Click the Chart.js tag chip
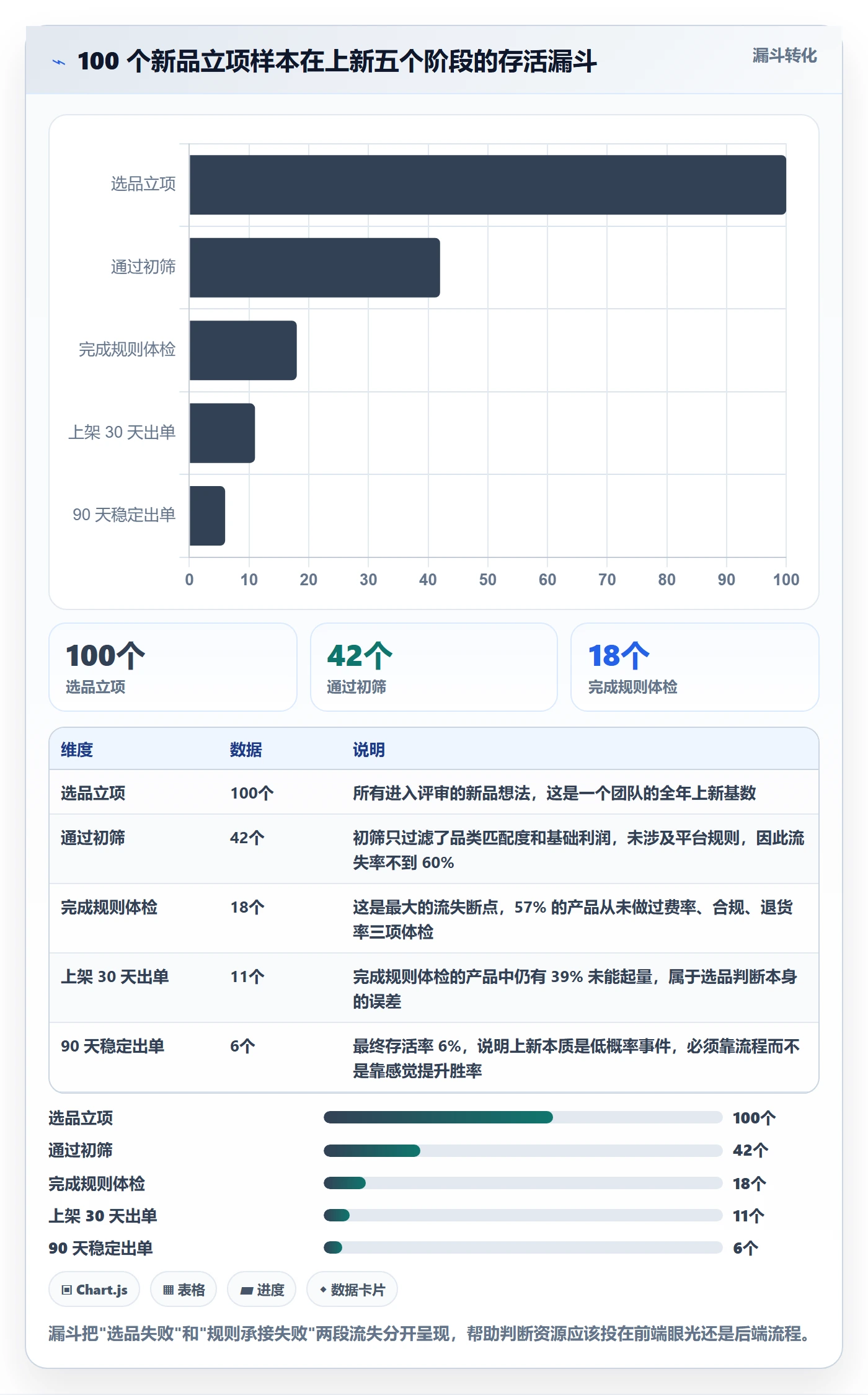Image resolution: width=868 pixels, height=1395 pixels. pos(94,1290)
